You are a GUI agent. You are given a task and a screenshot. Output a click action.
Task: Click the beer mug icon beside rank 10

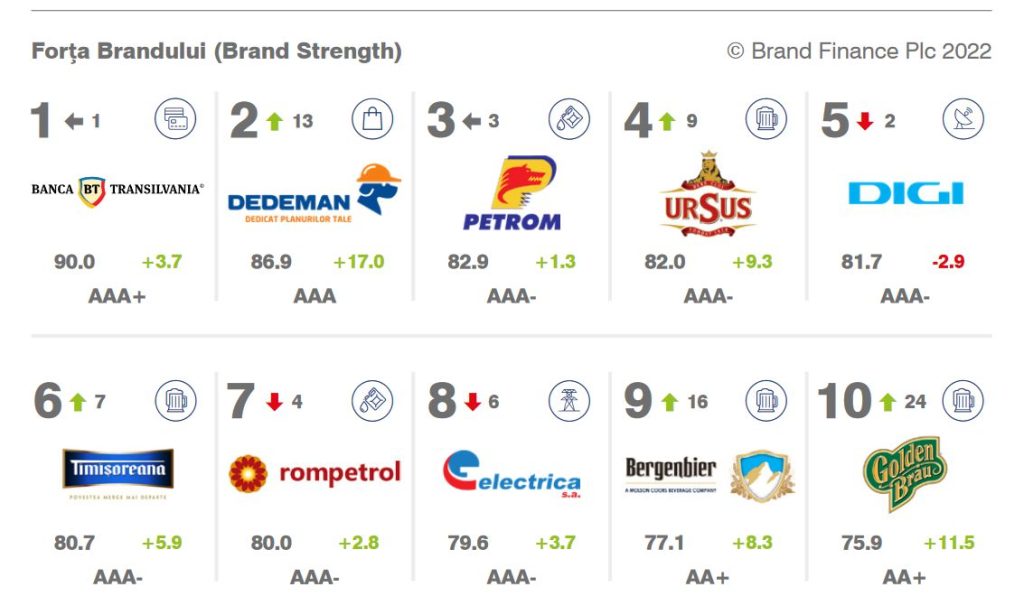(963, 400)
